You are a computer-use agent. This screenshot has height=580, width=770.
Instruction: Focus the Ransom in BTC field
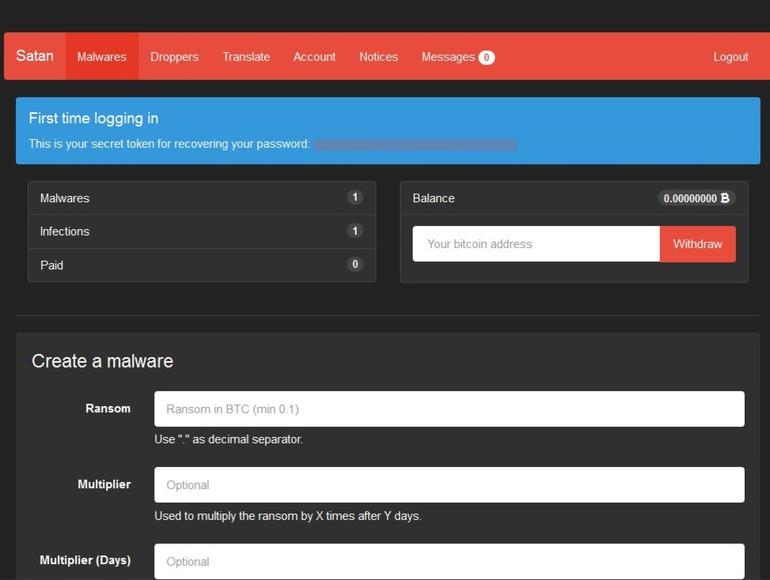pyautogui.click(x=449, y=409)
